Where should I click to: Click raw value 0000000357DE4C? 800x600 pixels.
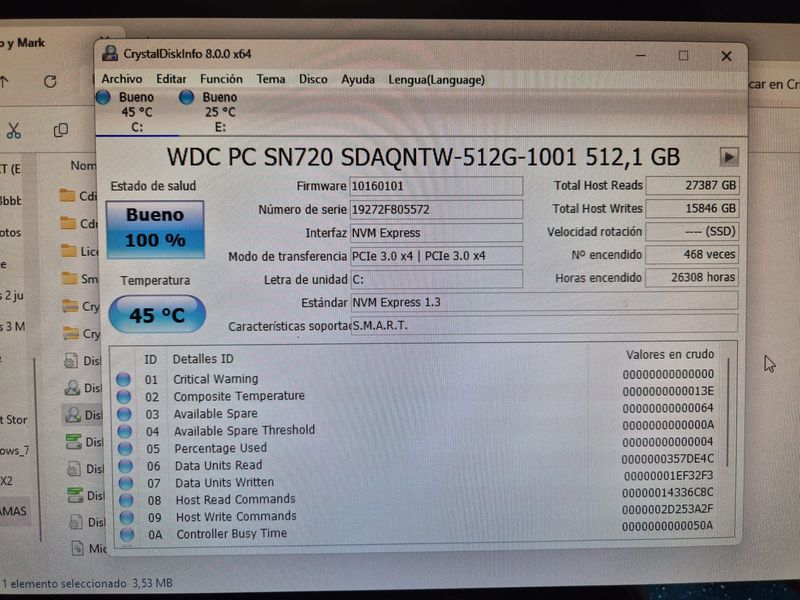click(x=667, y=459)
